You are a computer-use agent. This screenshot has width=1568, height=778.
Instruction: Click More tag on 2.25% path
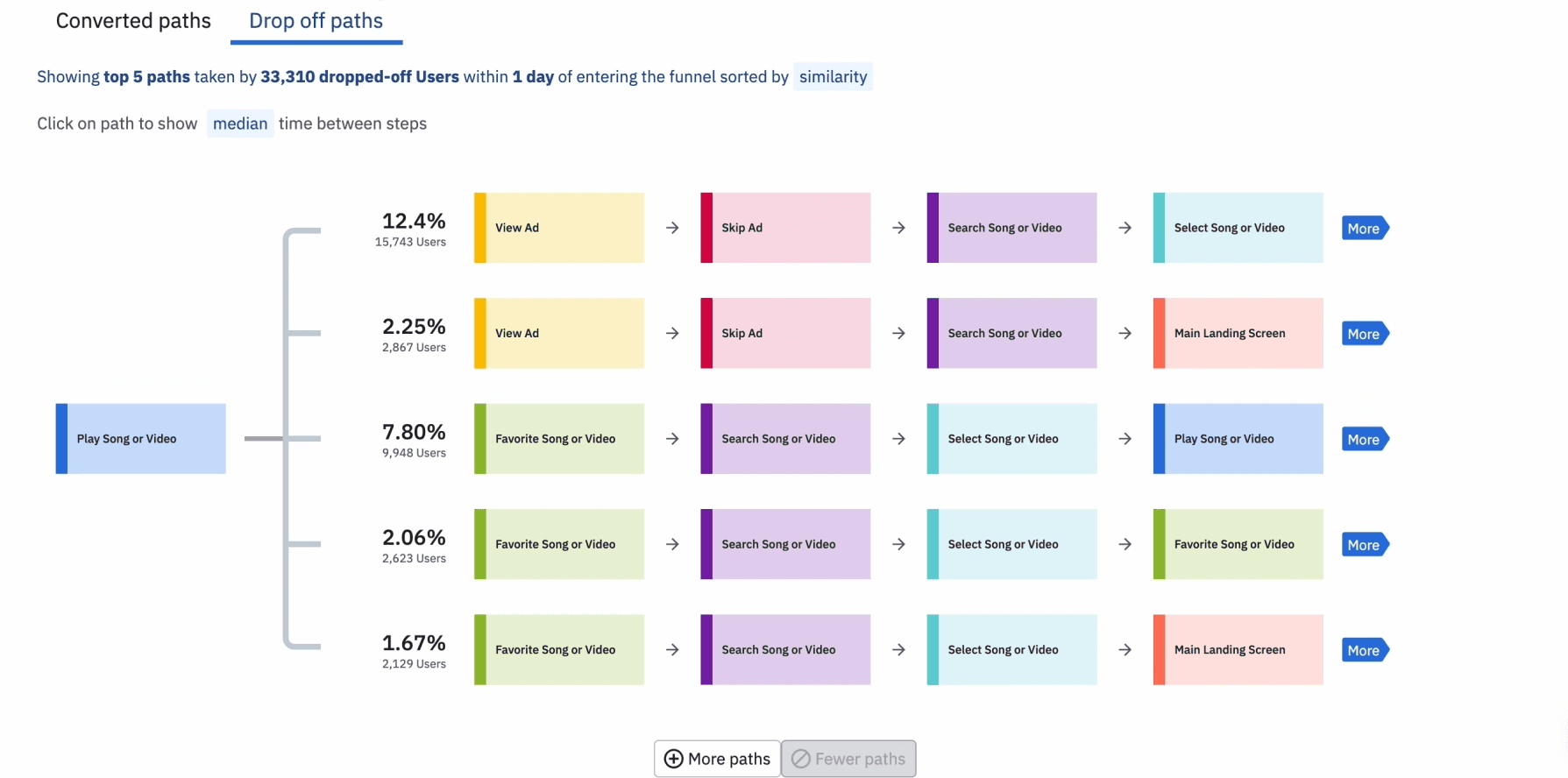(x=1364, y=334)
